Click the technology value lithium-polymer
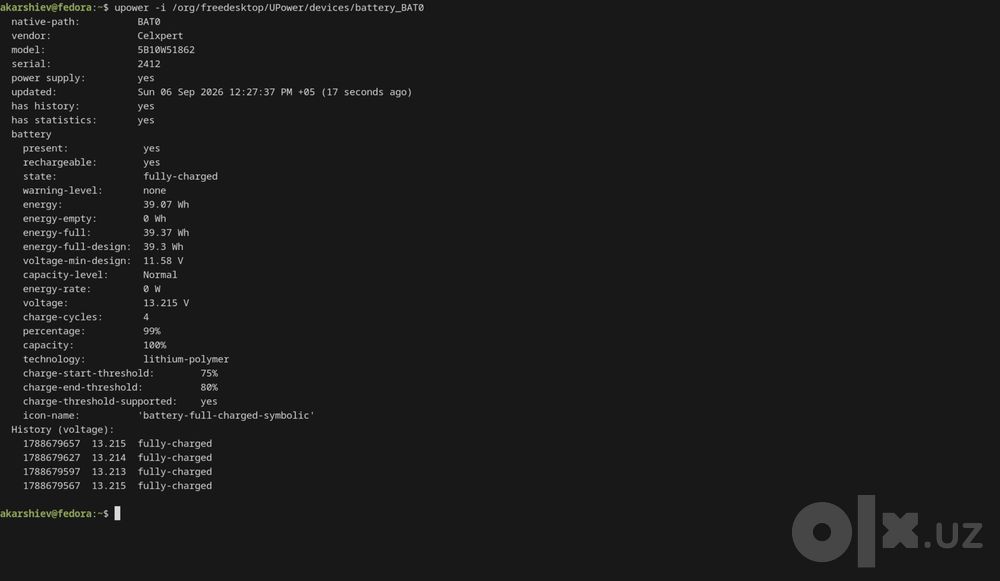Screen dimensions: 1000x581 [186, 358]
